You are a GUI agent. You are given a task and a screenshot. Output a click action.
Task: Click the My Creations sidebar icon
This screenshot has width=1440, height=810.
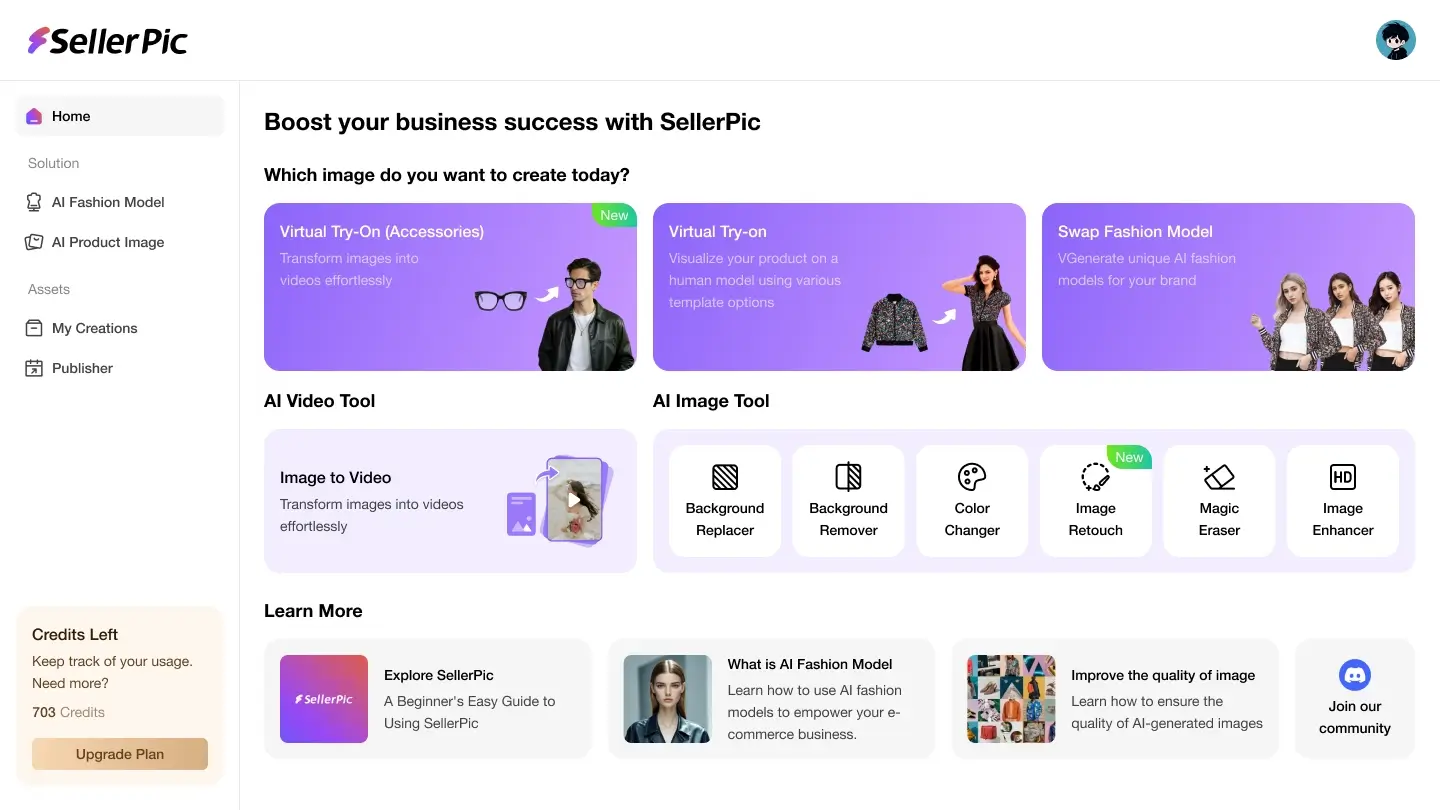coord(33,328)
